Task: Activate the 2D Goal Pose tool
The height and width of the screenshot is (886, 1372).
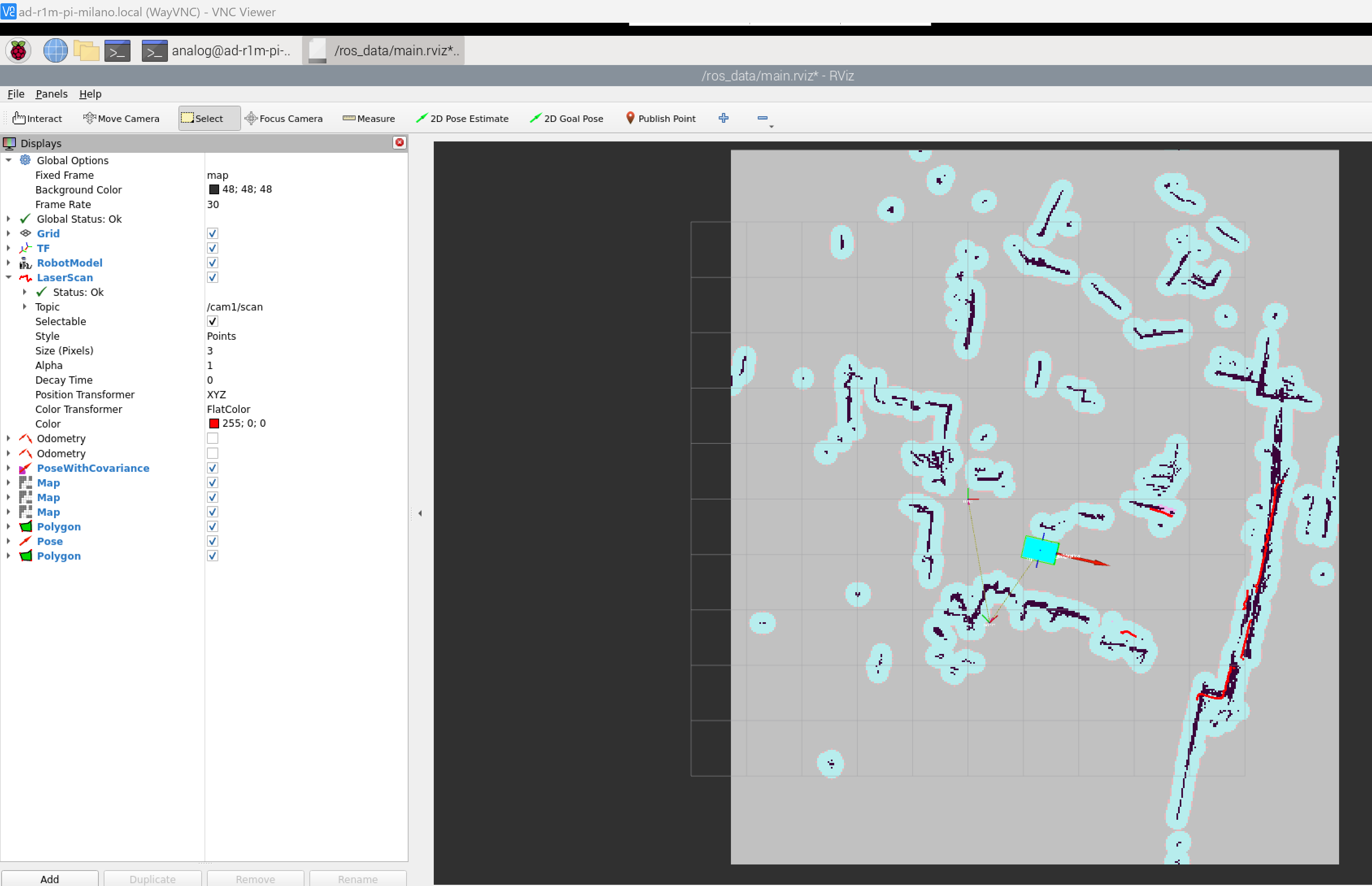Action: point(566,119)
